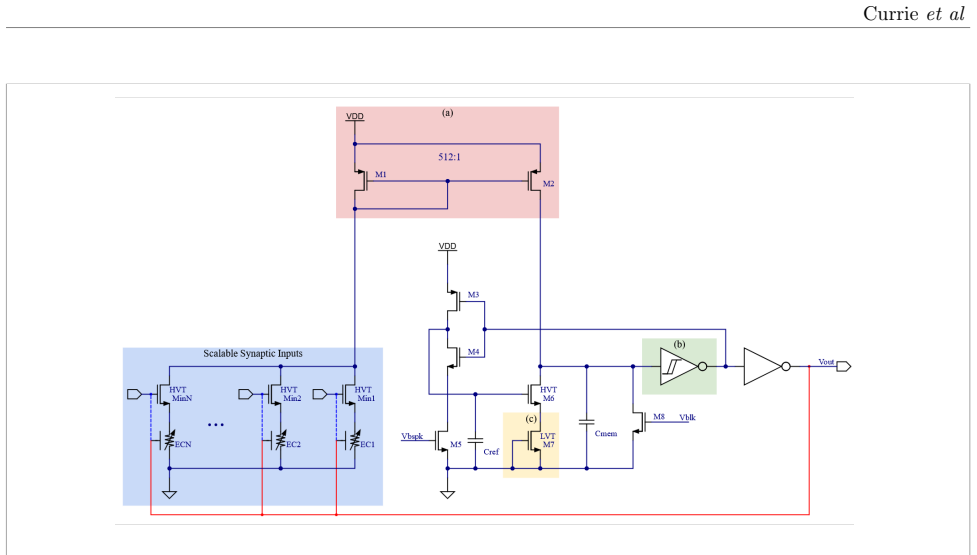977x555 pixels.
Task: Click the "EC2" text label
Action: [293, 444]
